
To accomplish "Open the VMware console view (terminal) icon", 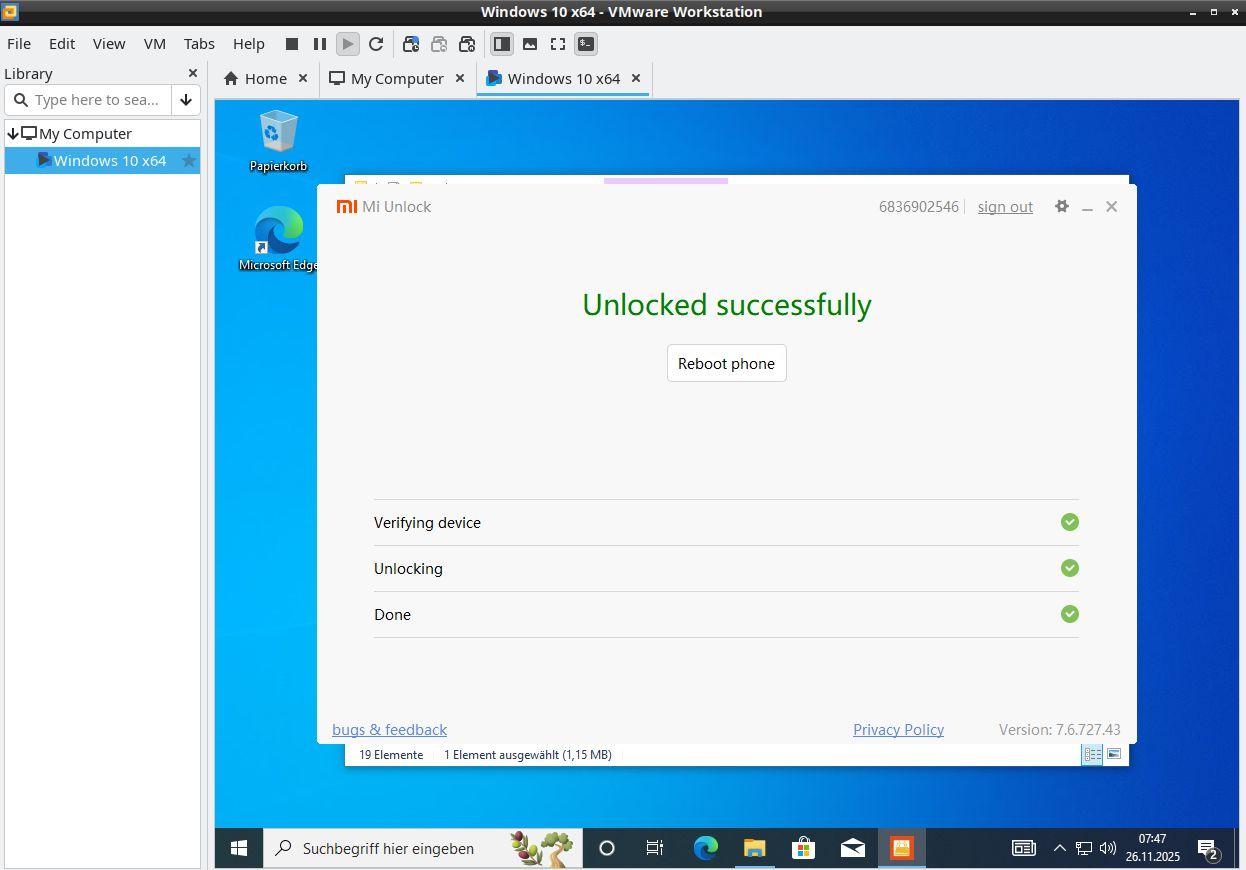I will pos(586,44).
